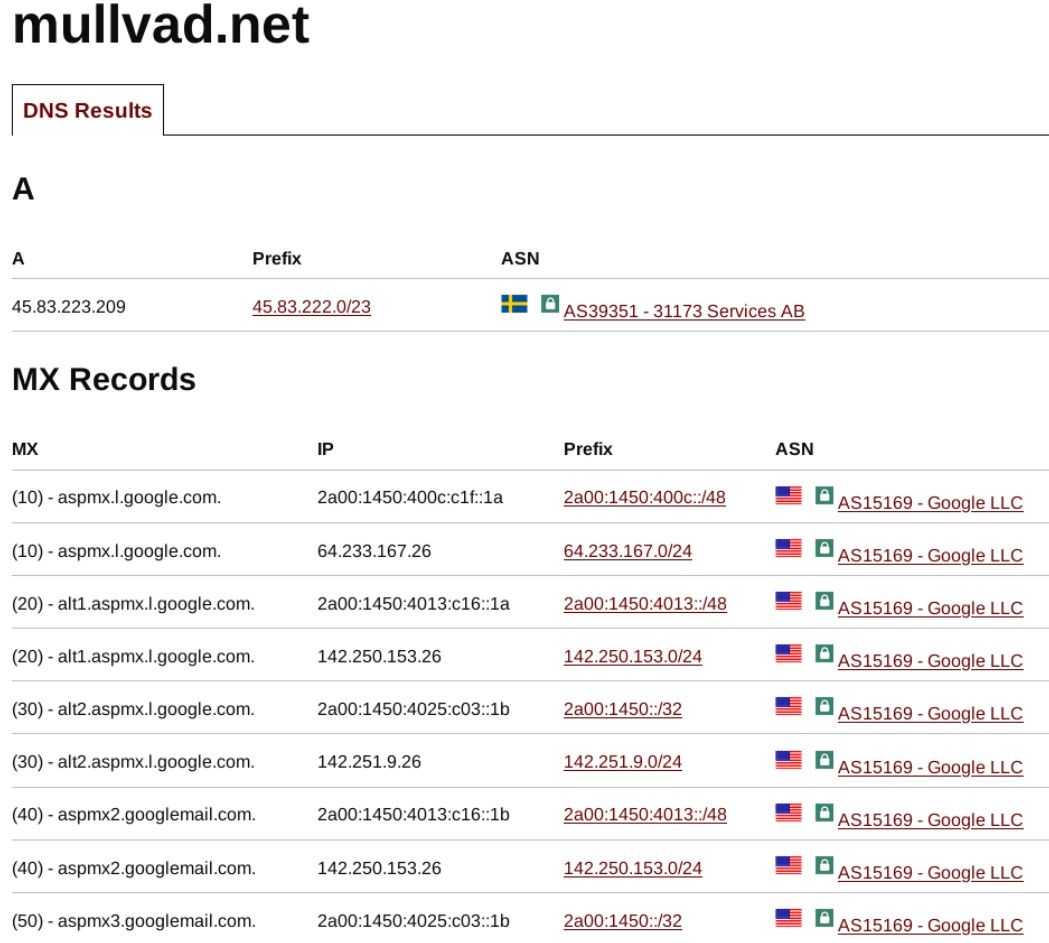Click US flag in the 142.251.9.26 row
Image resolution: width=1049 pixels, height=943 pixels.
coord(788,760)
